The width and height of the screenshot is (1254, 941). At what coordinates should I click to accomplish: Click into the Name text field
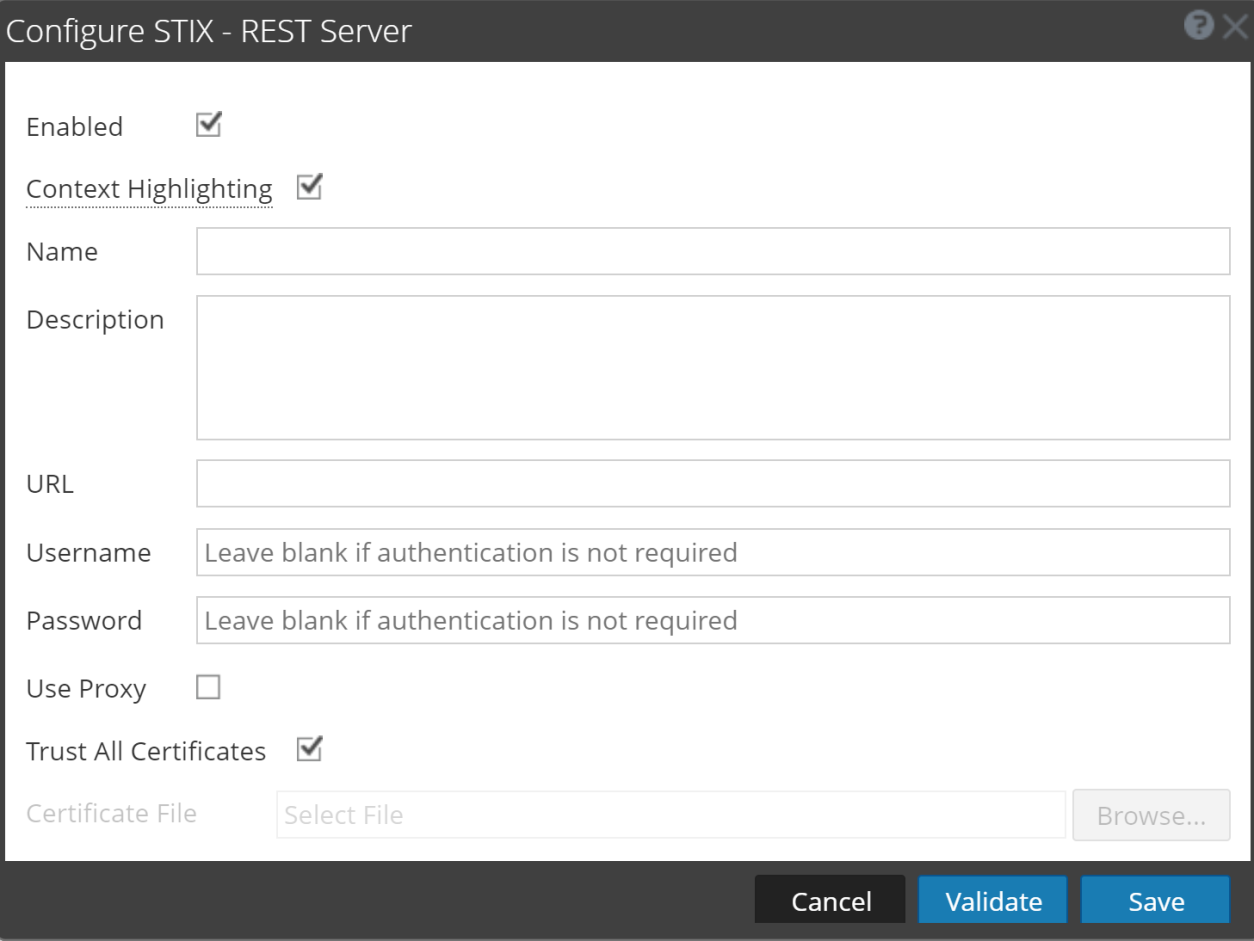[x=712, y=251]
